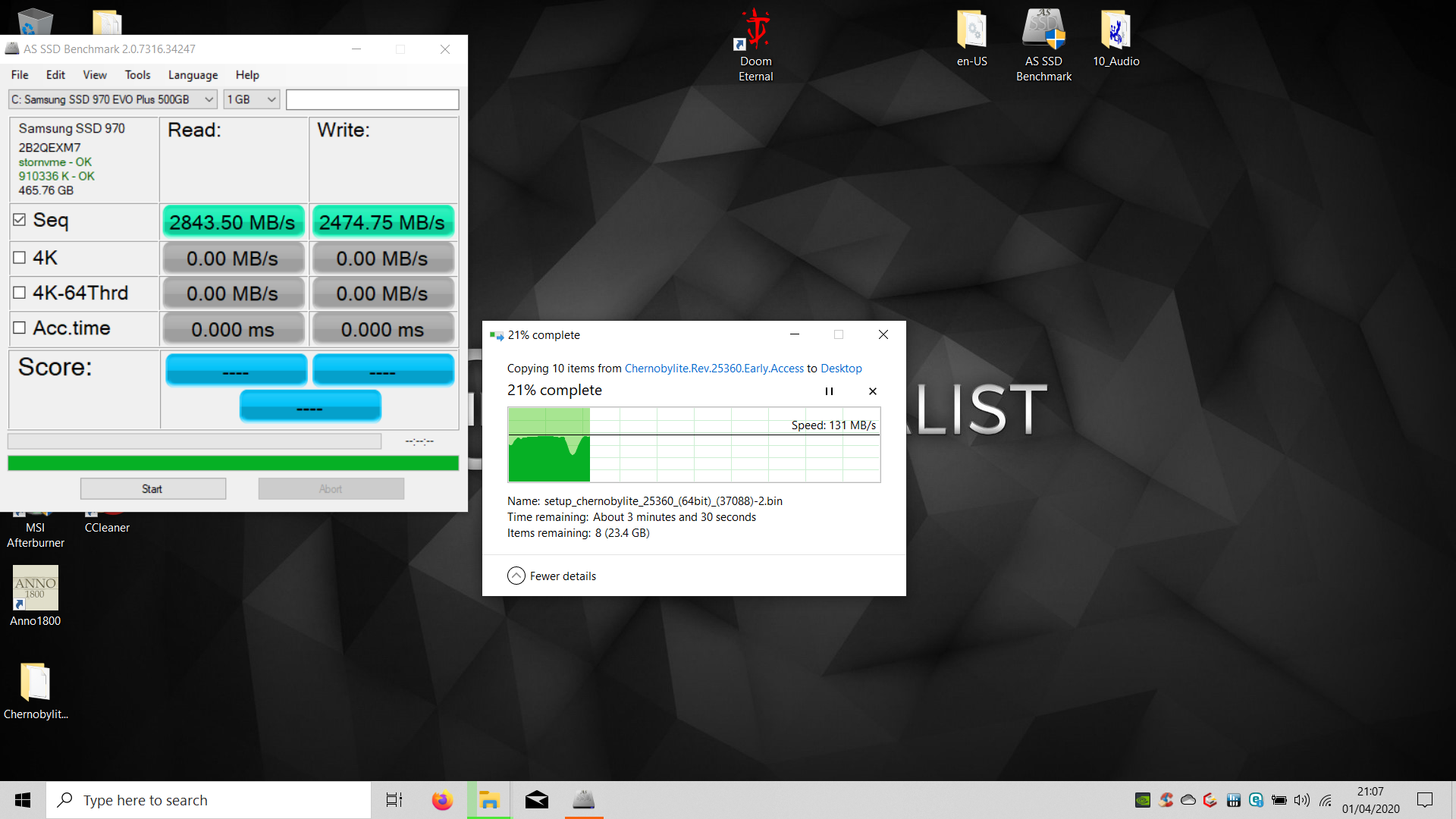
Task: Open the en-US folder on desktop
Action: 971,38
